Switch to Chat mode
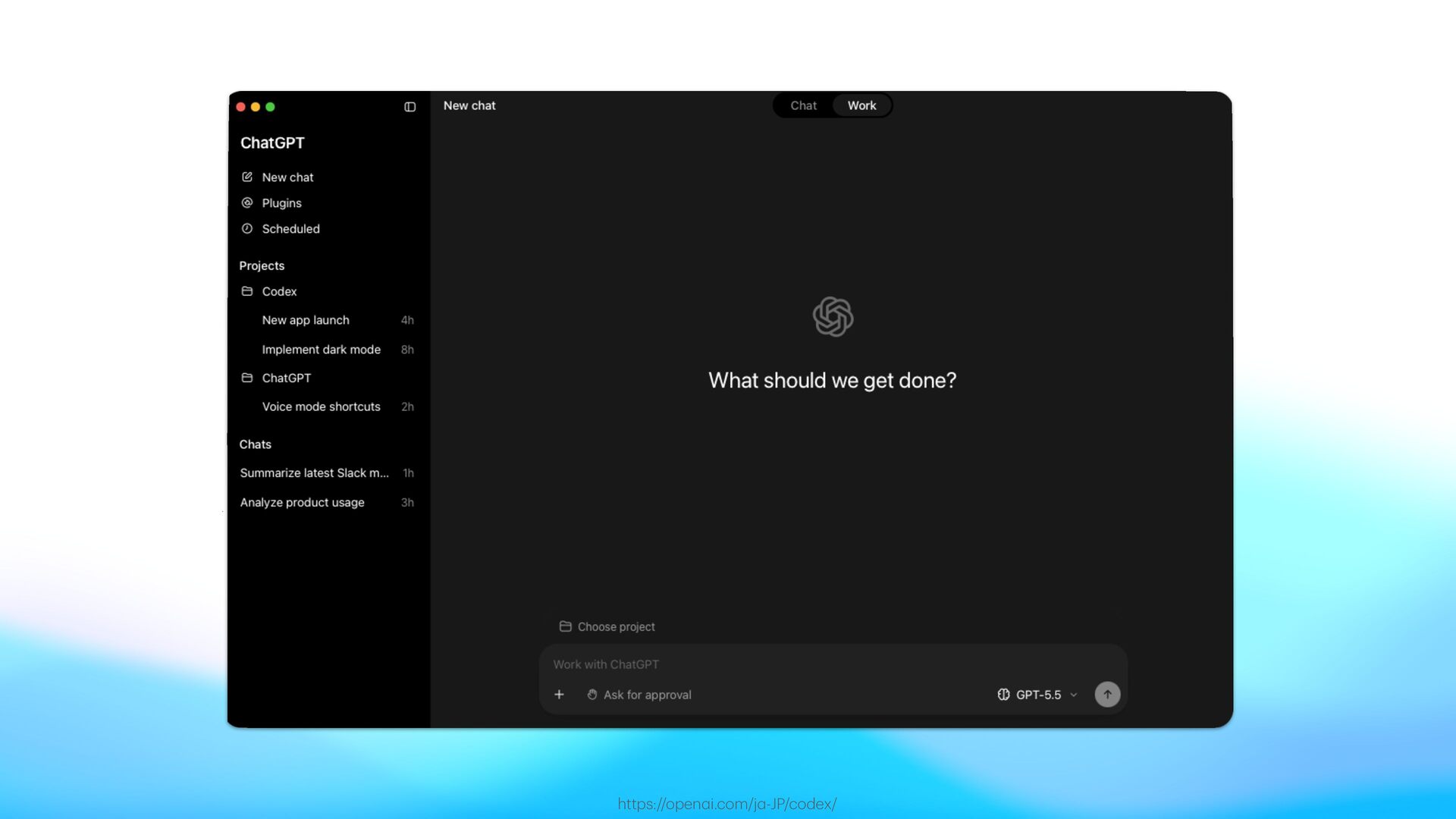This screenshot has width=1456, height=819. coord(803,105)
